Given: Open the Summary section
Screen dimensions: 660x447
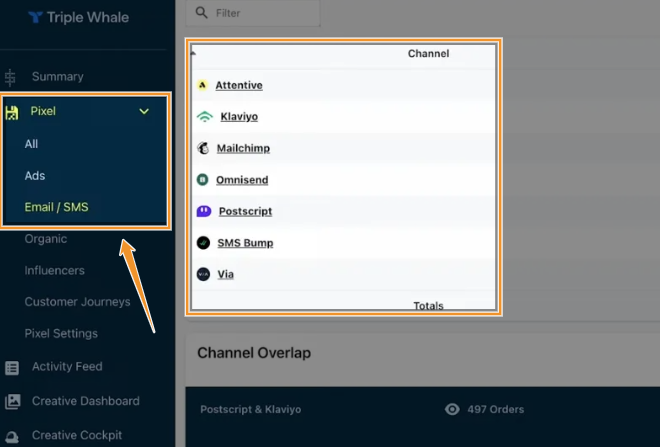Looking at the screenshot, I should coord(57,77).
